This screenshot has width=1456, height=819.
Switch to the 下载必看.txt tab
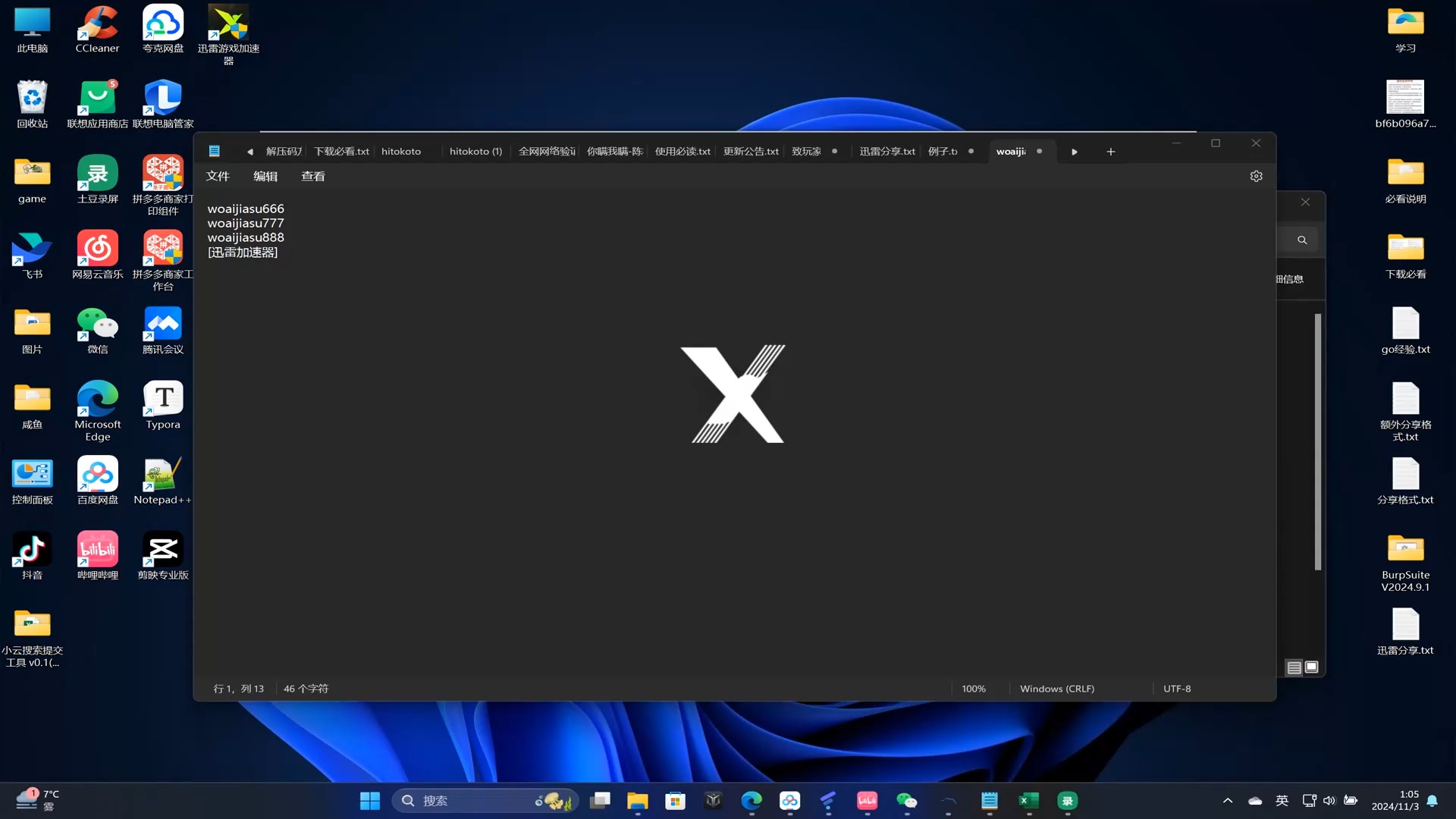point(341,152)
